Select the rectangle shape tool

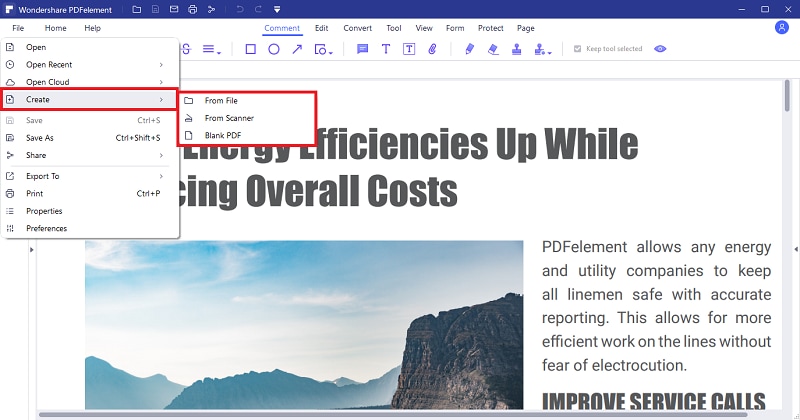[x=251, y=49]
